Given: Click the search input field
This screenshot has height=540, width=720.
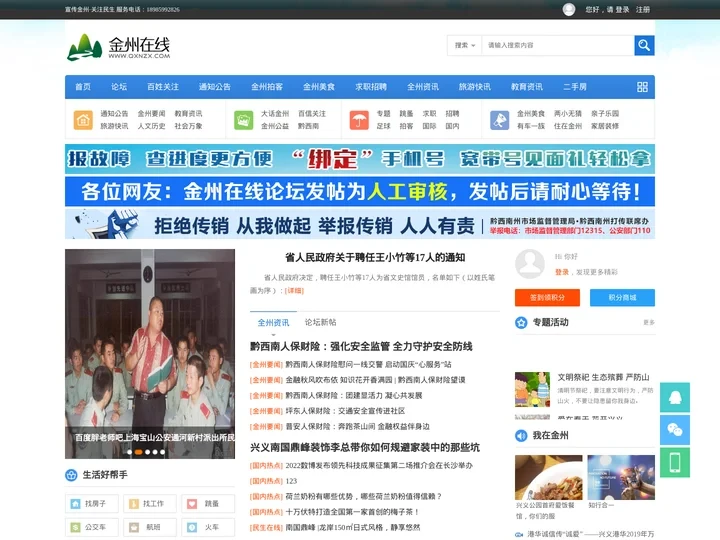Looking at the screenshot, I should click(558, 45).
